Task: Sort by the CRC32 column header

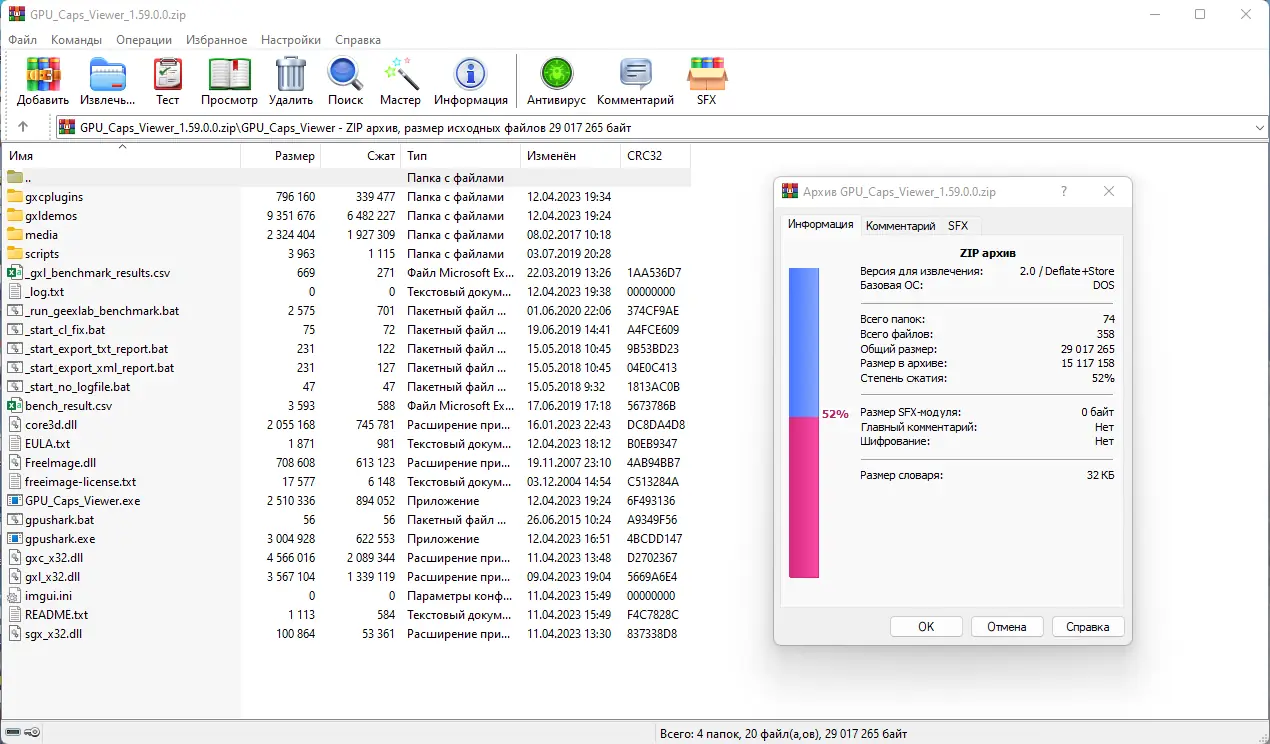Action: point(655,156)
